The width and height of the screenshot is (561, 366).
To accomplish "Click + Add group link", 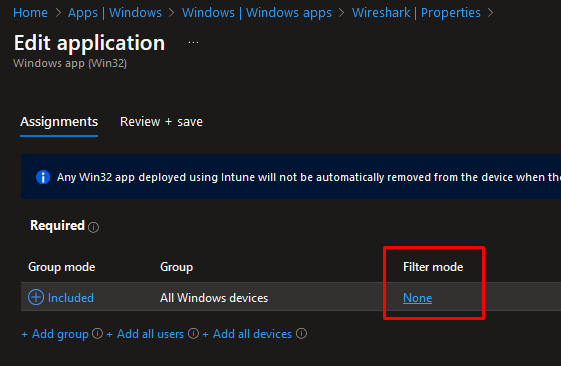I will pos(55,334).
